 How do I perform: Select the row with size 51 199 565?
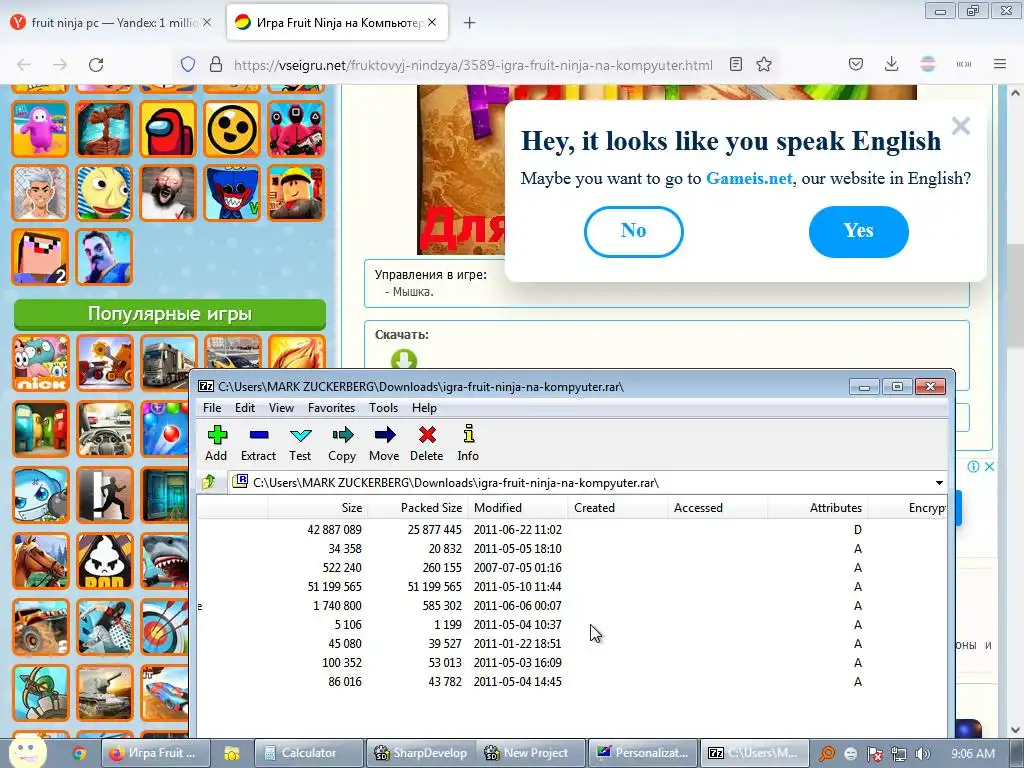[573, 586]
